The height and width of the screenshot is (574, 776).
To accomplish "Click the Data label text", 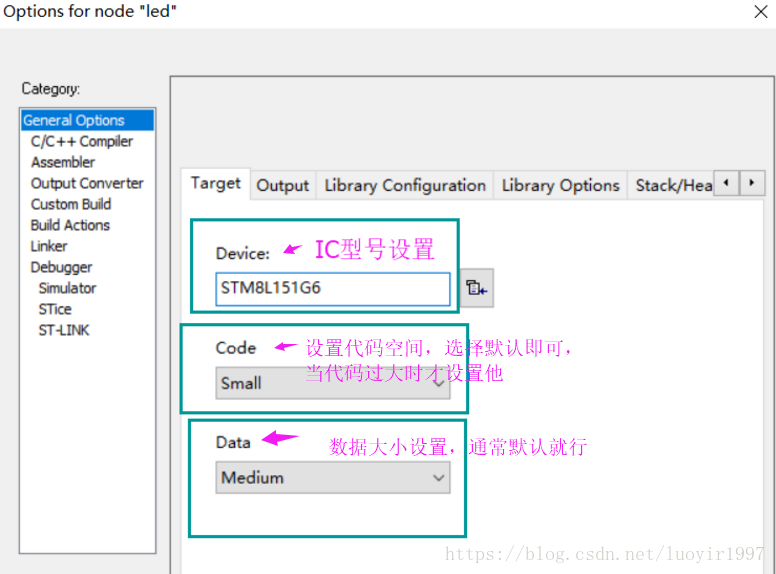I will pyautogui.click(x=233, y=442).
